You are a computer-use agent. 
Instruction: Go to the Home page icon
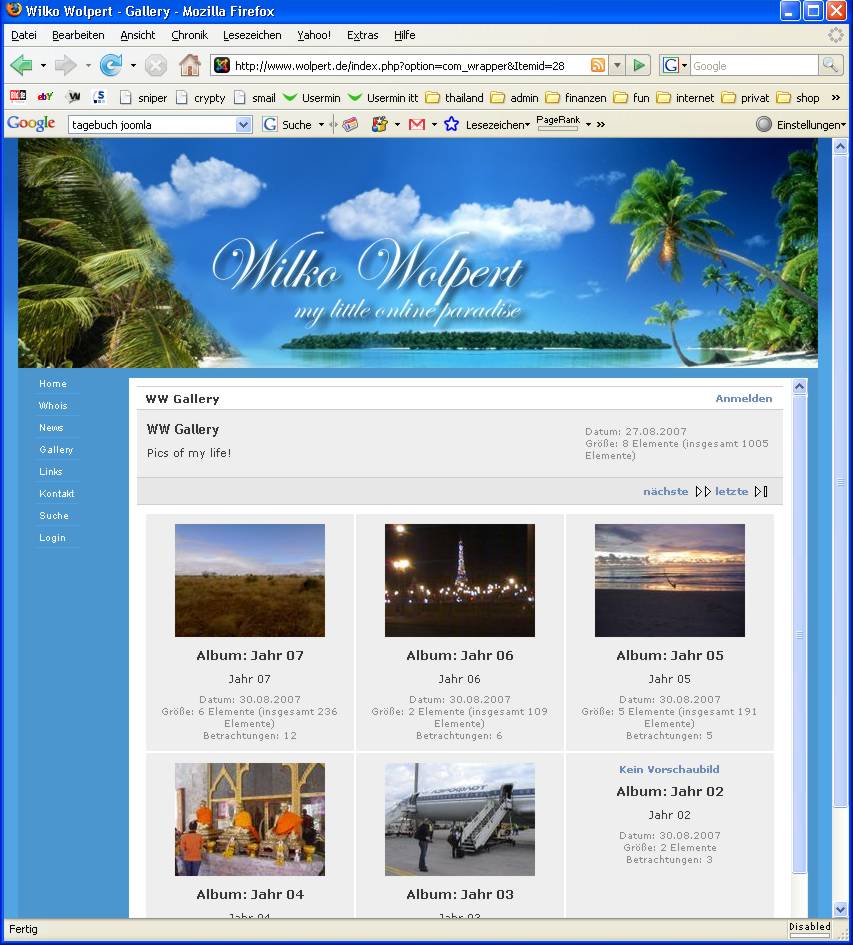pos(190,65)
